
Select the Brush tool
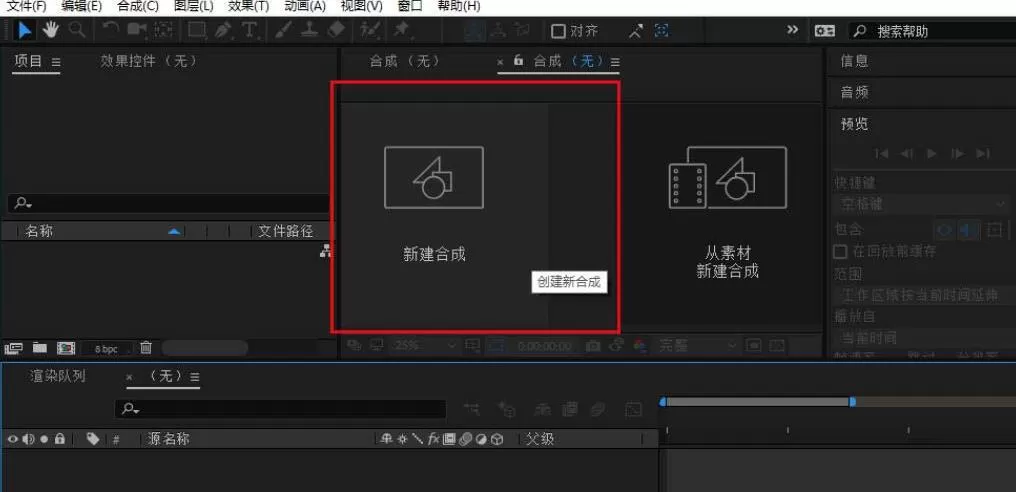coord(284,30)
